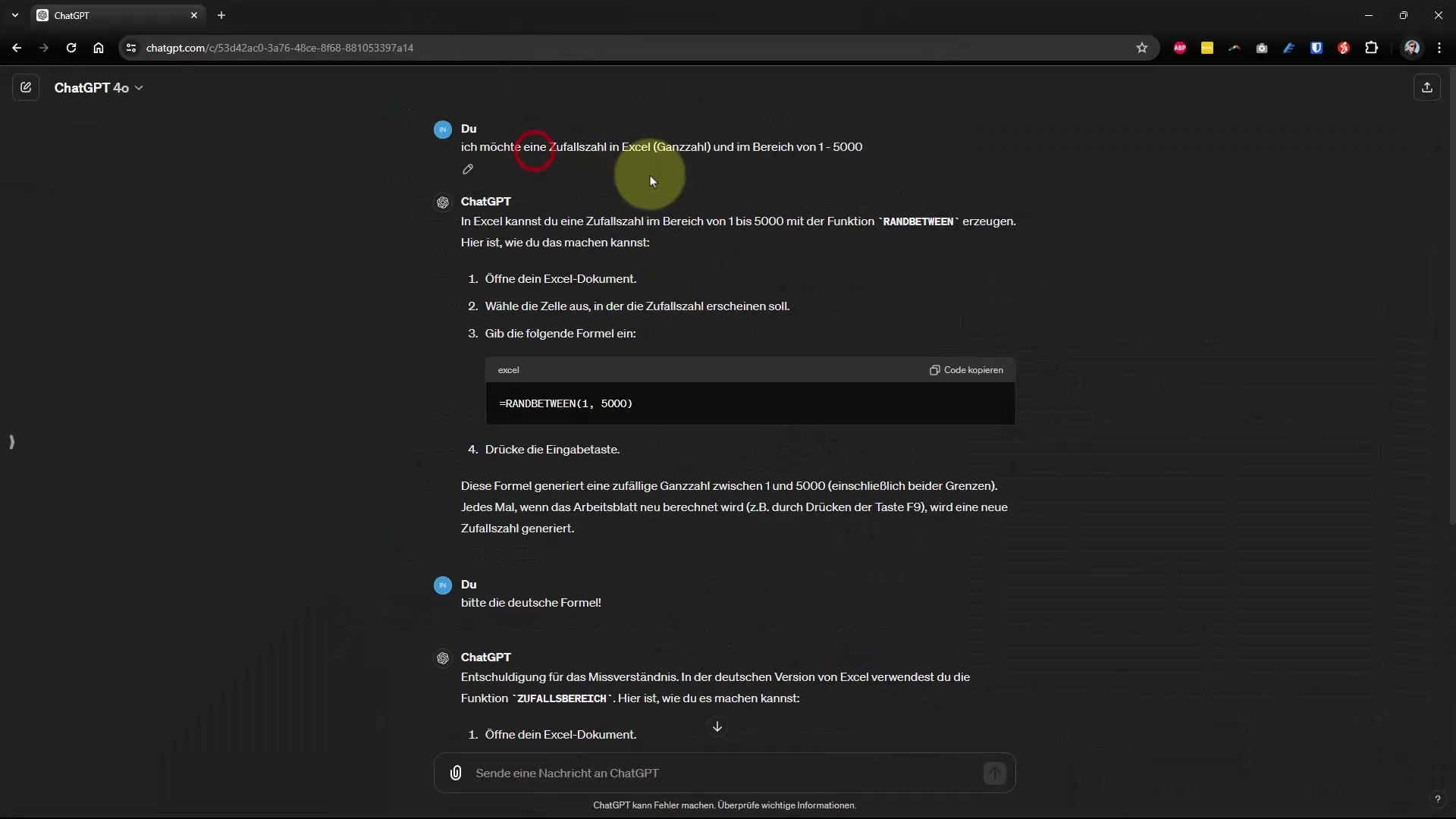Image resolution: width=1456 pixels, height=819 pixels.
Task: Open the Chrome profile avatar
Action: [x=1411, y=48]
